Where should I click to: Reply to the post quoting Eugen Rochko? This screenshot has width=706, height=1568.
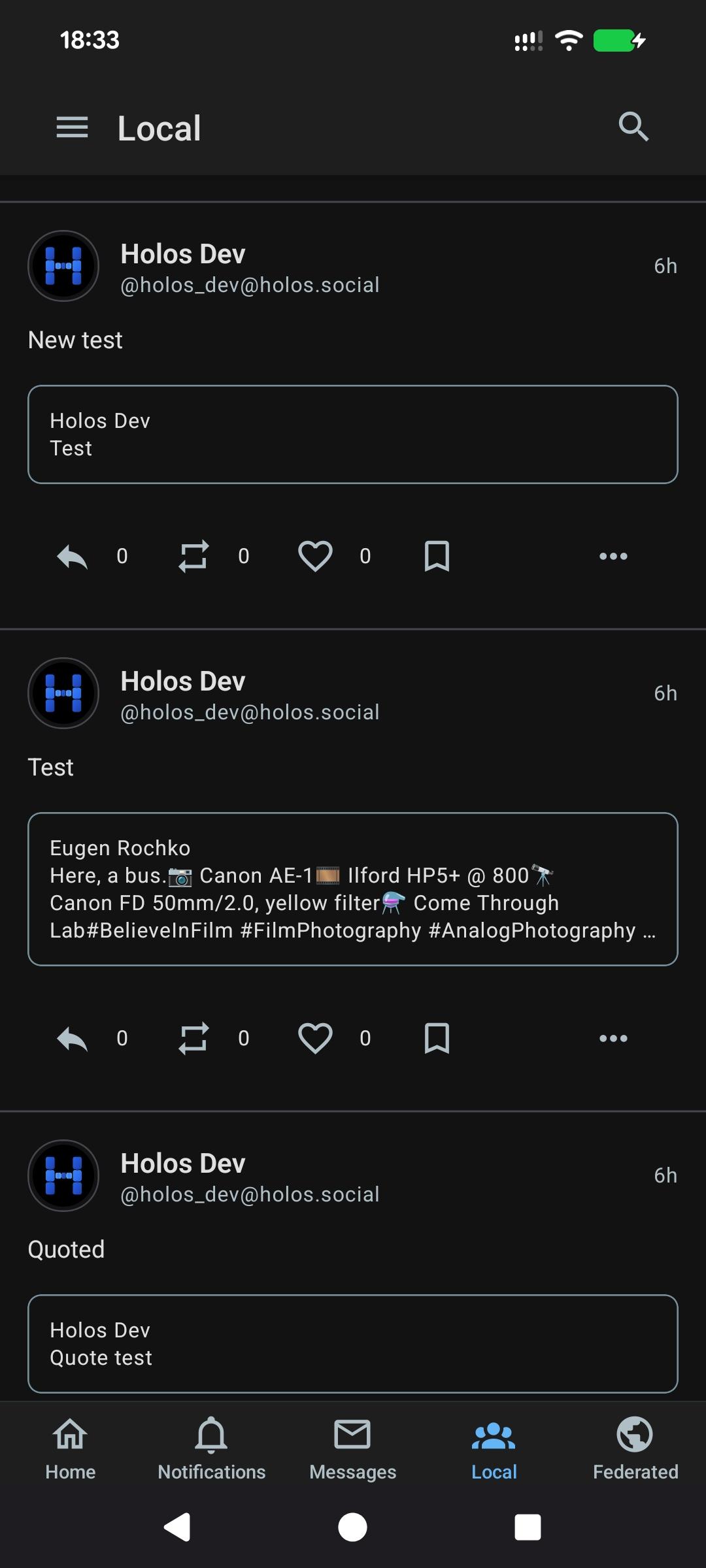pos(72,1038)
